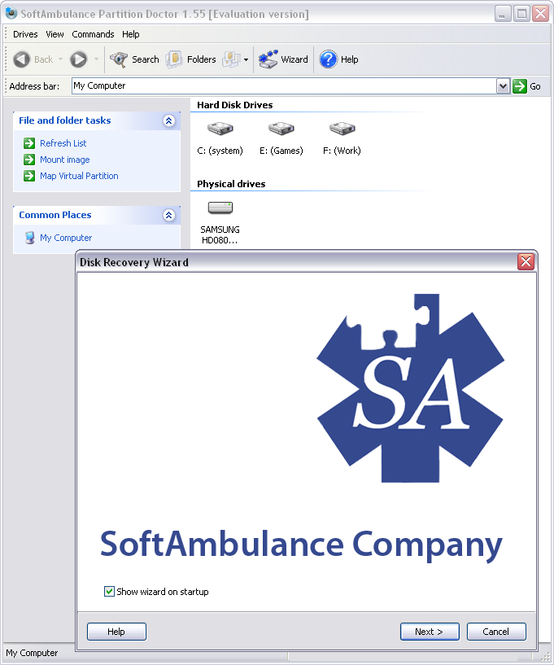554x665 pixels.
Task: Click Common Places panel title
Action: (55, 215)
